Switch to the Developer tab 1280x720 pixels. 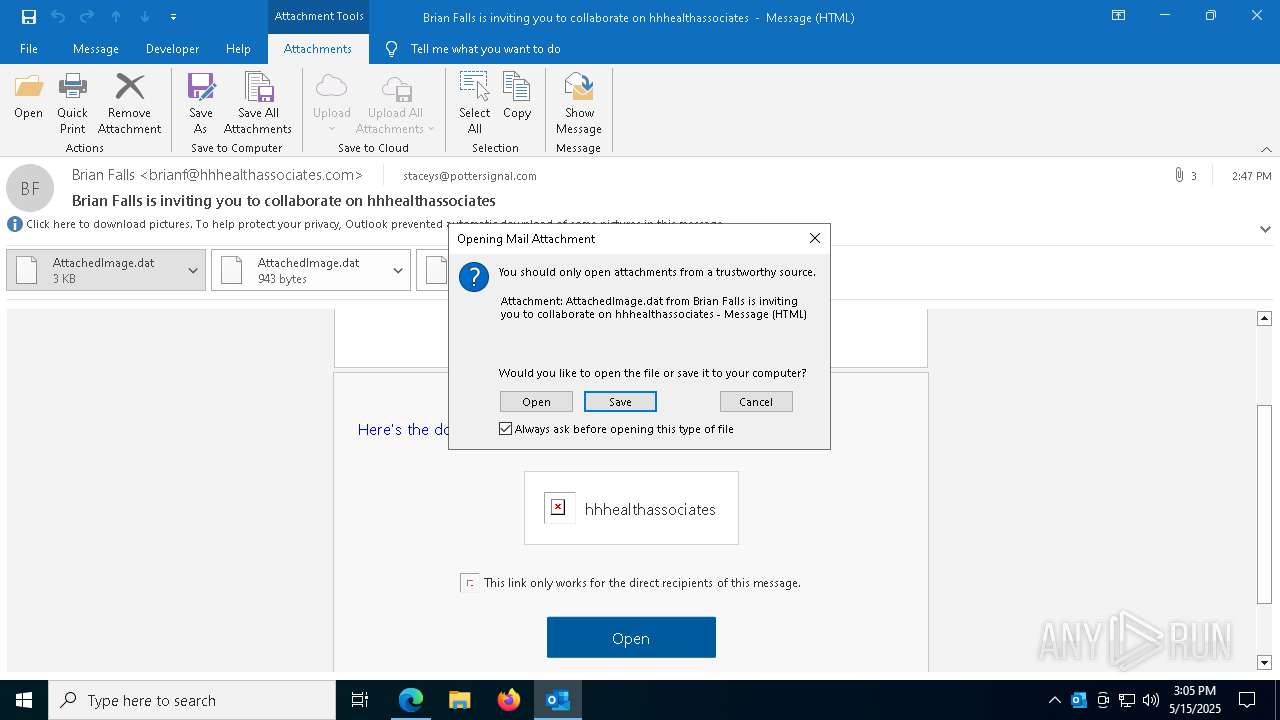click(172, 48)
